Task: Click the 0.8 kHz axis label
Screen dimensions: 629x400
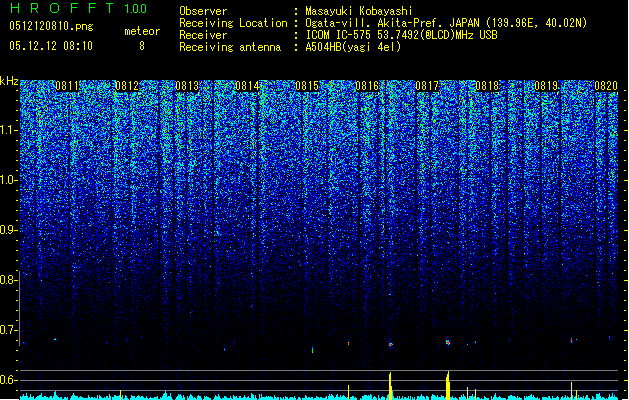Action: (9, 280)
